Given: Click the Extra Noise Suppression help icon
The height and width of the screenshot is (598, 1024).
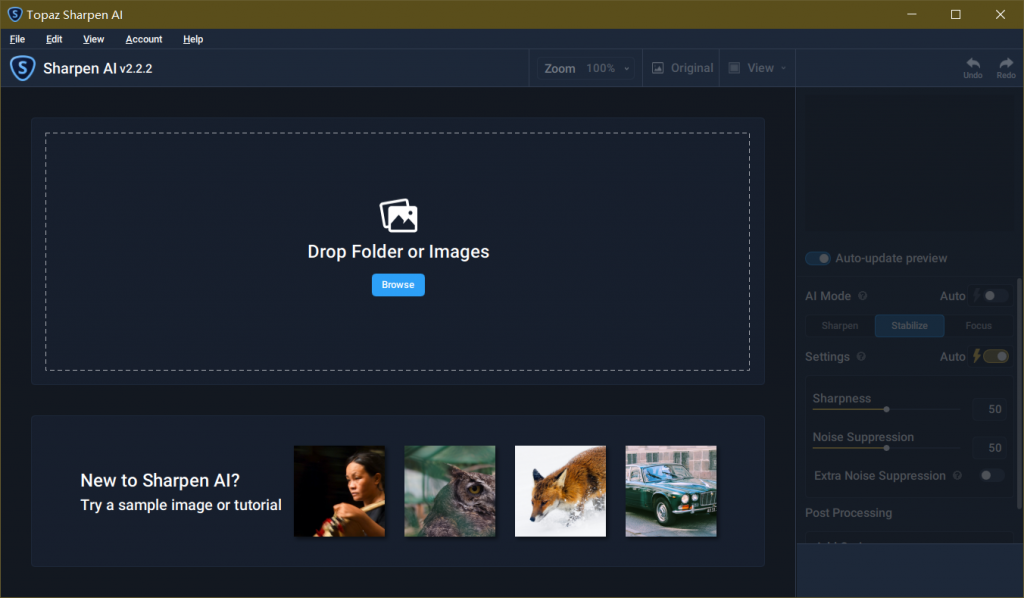Looking at the screenshot, I should tap(957, 476).
